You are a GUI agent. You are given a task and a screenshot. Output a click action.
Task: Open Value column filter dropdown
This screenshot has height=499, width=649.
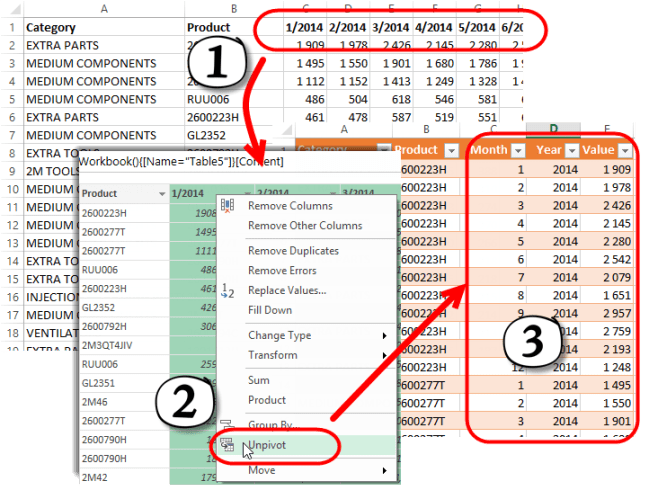pos(625,151)
